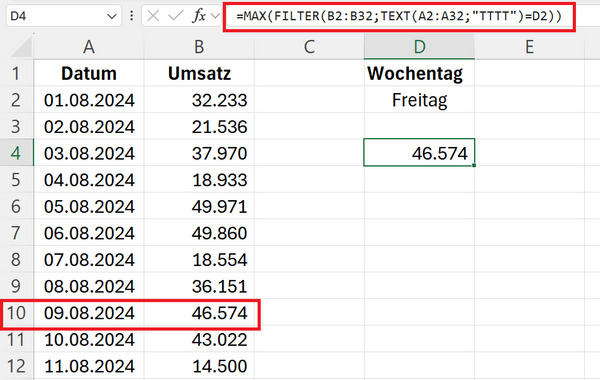Select all cells via corner triangle

point(21,47)
